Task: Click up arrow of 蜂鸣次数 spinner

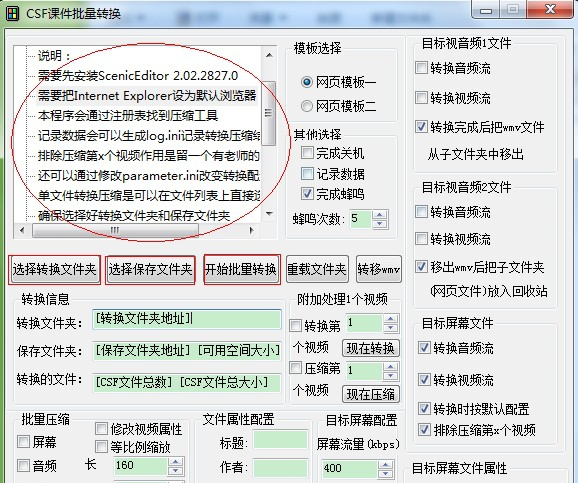Action: coord(380,215)
